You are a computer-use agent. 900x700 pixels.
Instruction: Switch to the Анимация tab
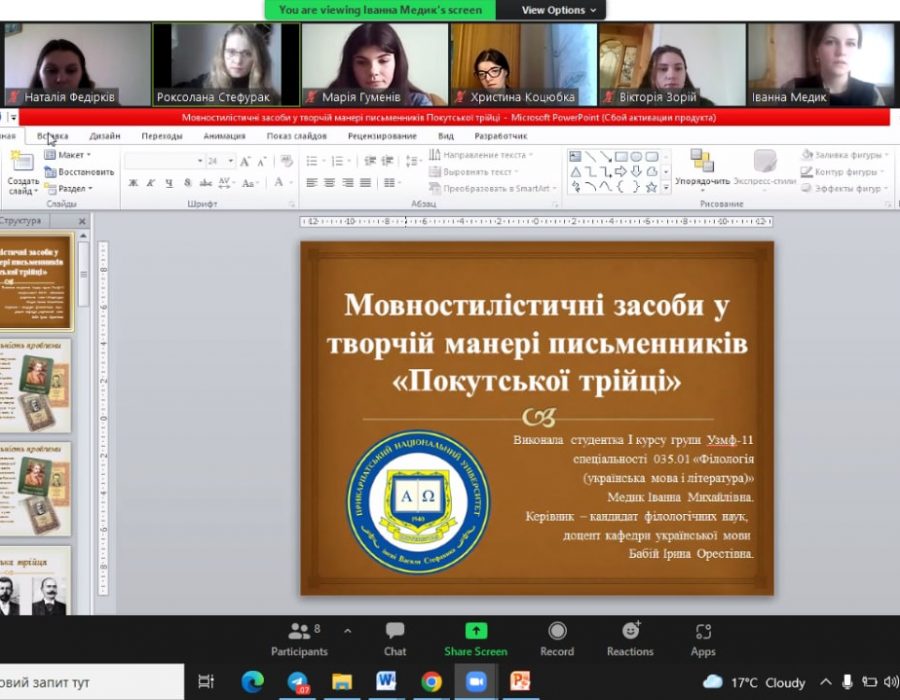(x=224, y=136)
